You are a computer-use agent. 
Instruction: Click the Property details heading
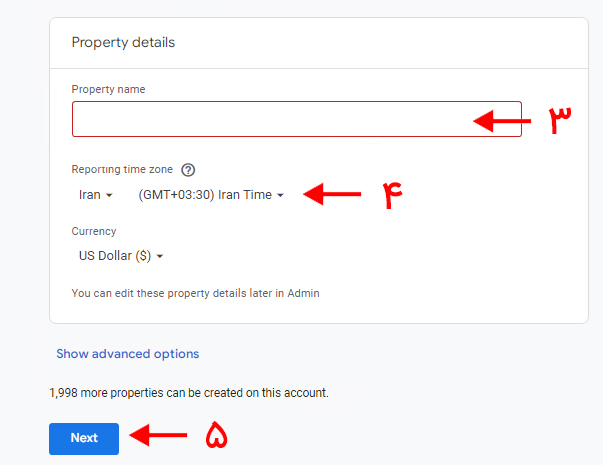click(123, 43)
